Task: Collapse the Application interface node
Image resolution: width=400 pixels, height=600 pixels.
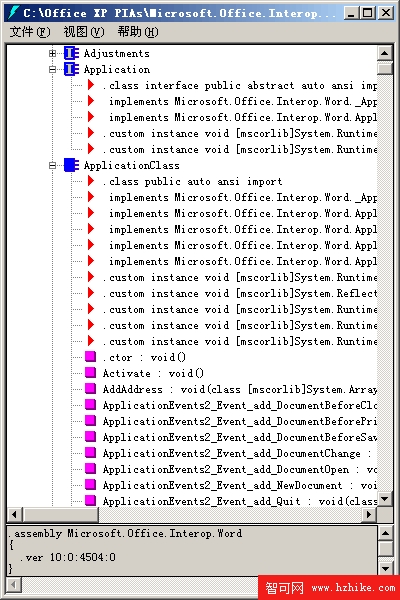Action: [x=52, y=70]
